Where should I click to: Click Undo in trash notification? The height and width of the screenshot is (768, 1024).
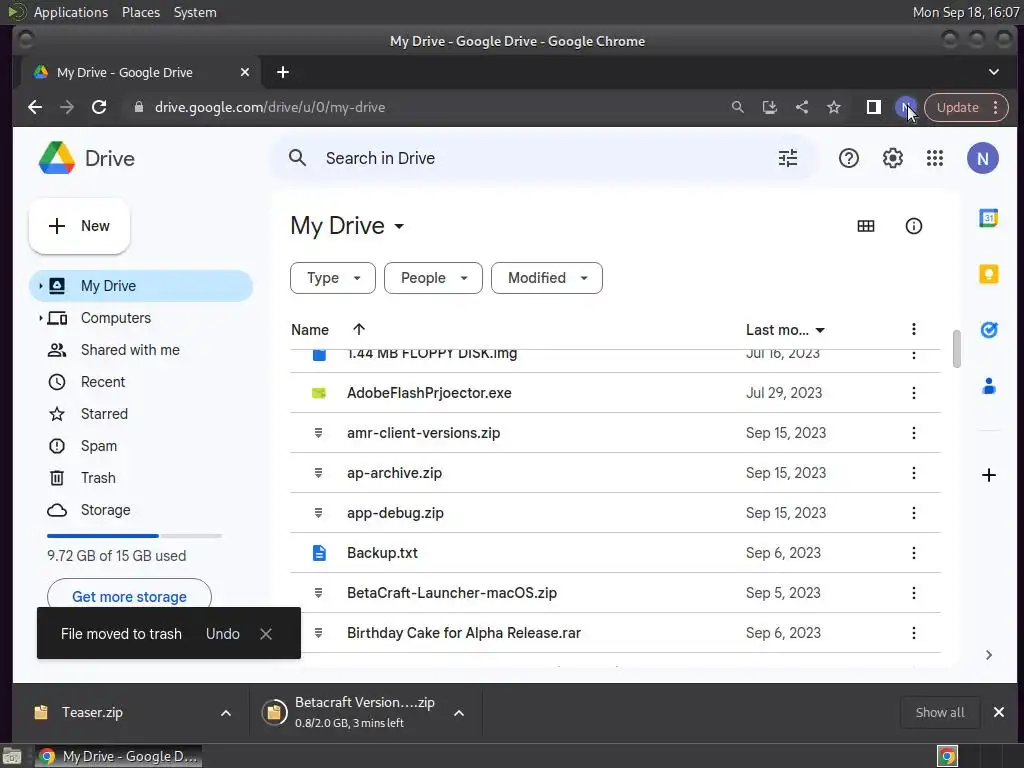[222, 634]
